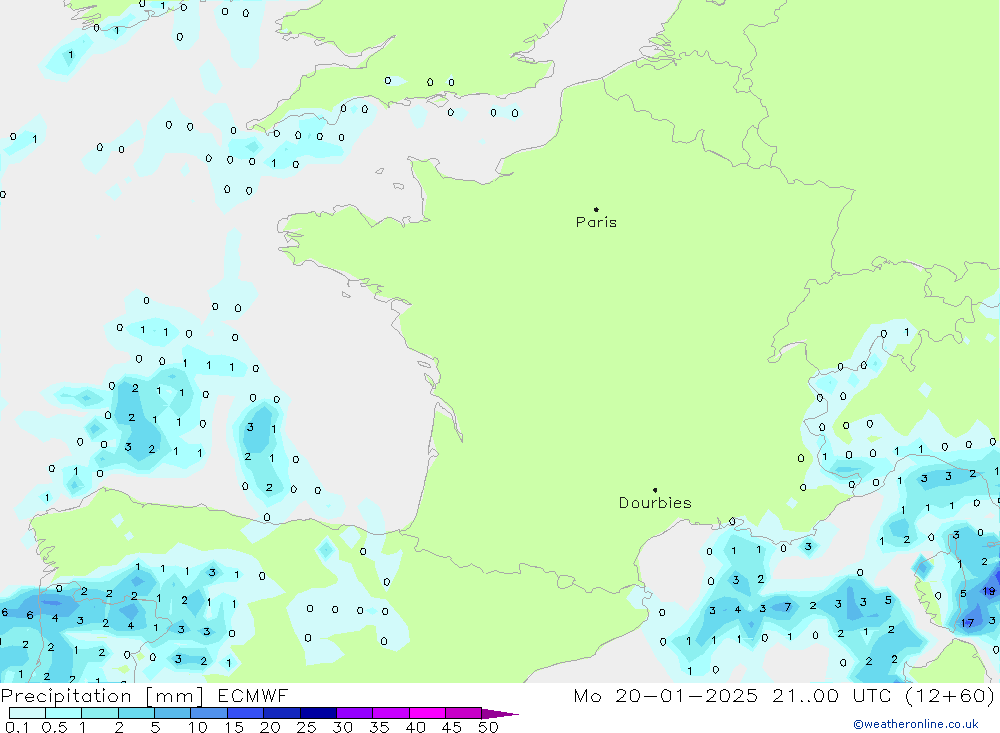Click the 17 mm precipitation value

(967, 623)
